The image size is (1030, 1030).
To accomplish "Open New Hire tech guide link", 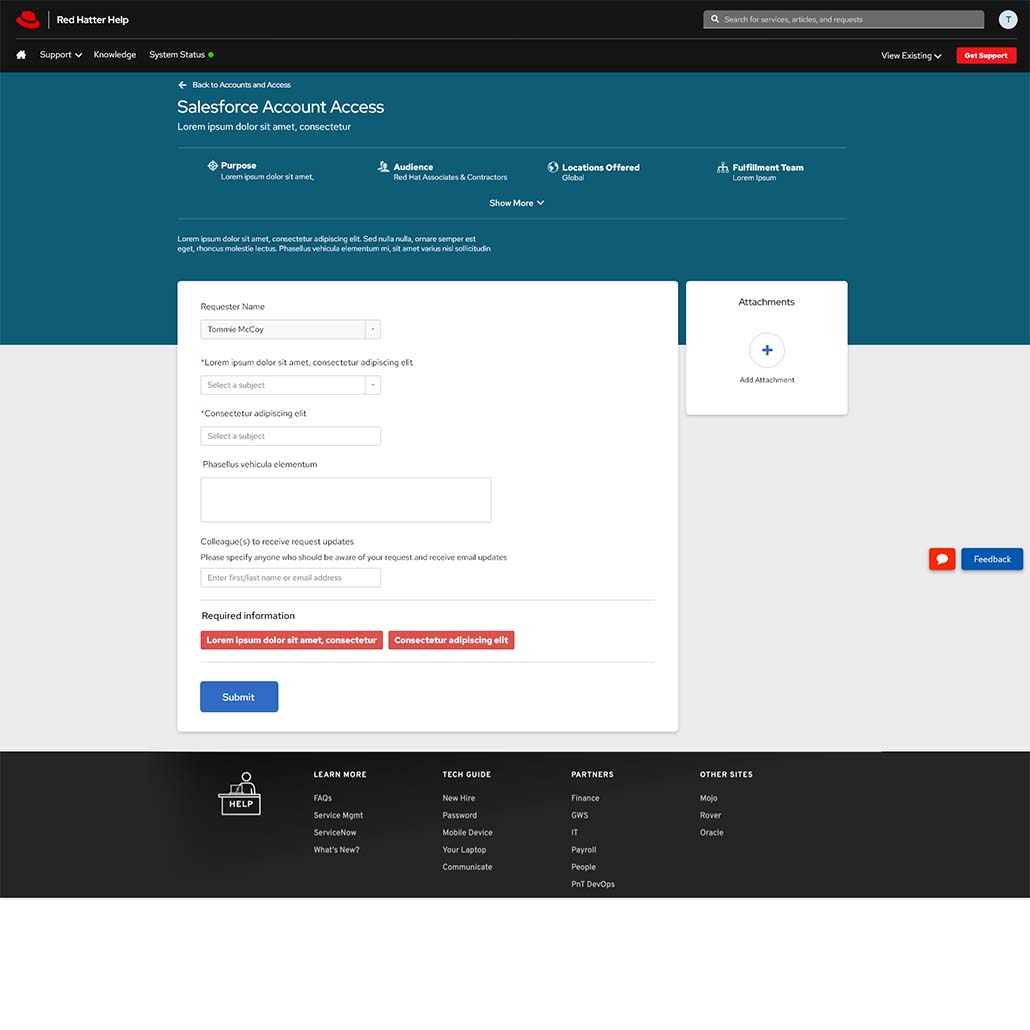I will (459, 798).
